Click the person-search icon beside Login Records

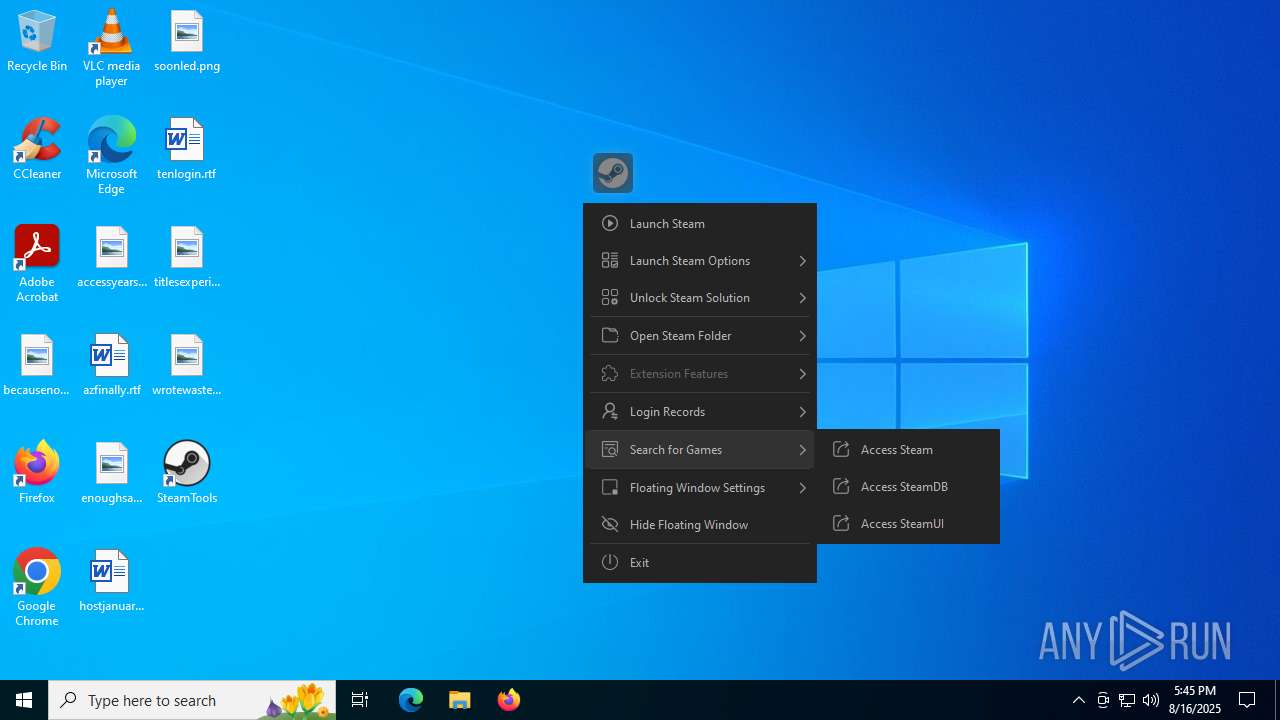610,411
